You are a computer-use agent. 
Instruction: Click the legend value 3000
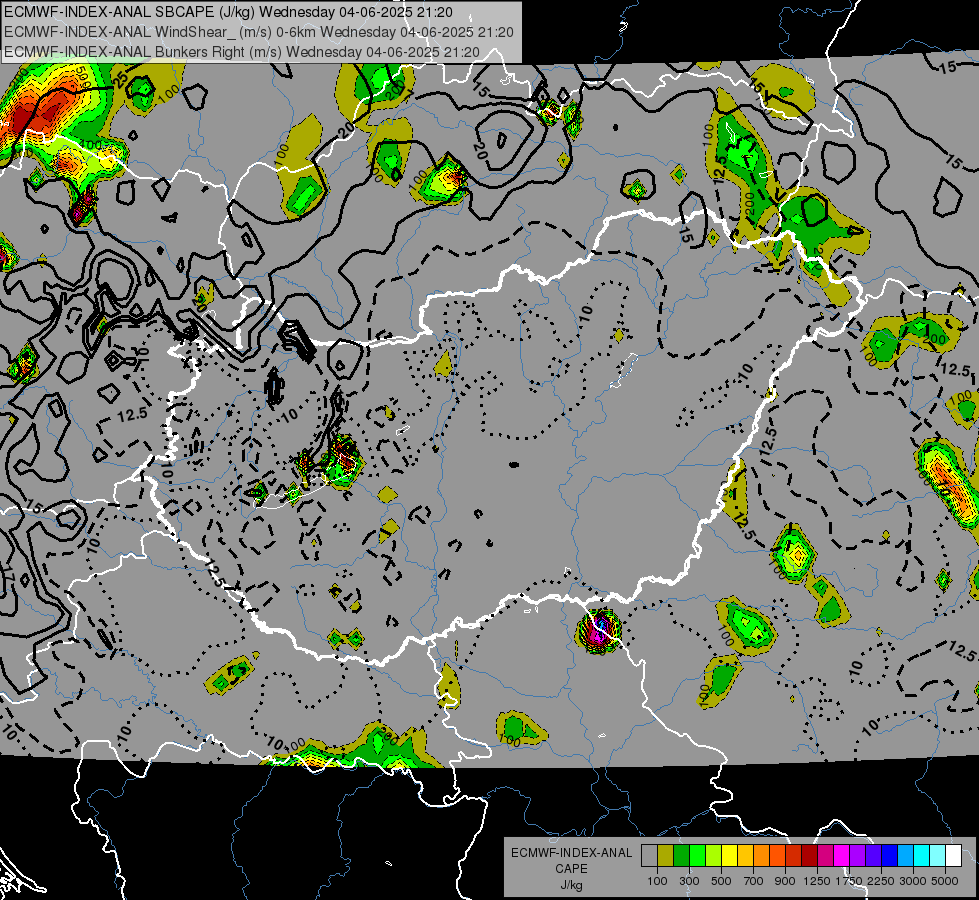[x=913, y=881]
